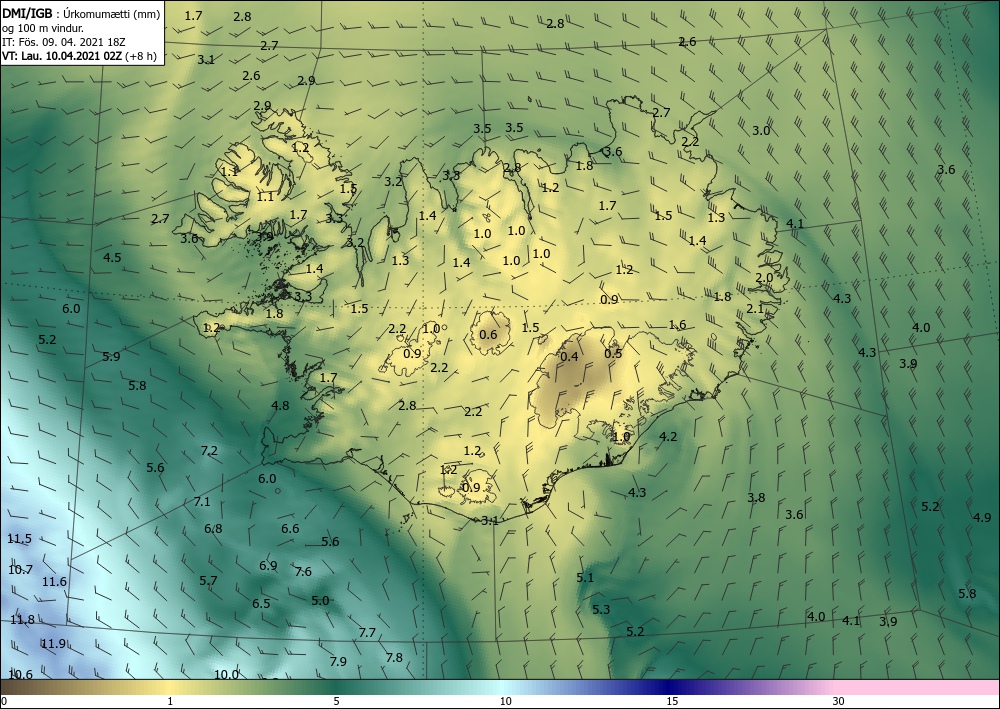1000x709 pixels.
Task: Click the map value '7.8'
Action: point(394,657)
